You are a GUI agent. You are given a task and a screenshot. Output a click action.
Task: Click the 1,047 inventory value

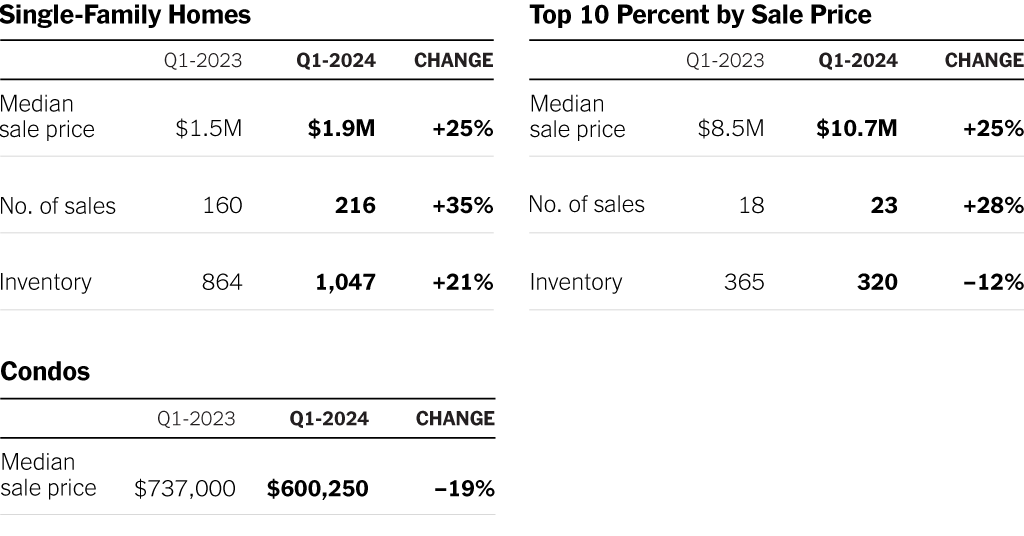coord(346,282)
